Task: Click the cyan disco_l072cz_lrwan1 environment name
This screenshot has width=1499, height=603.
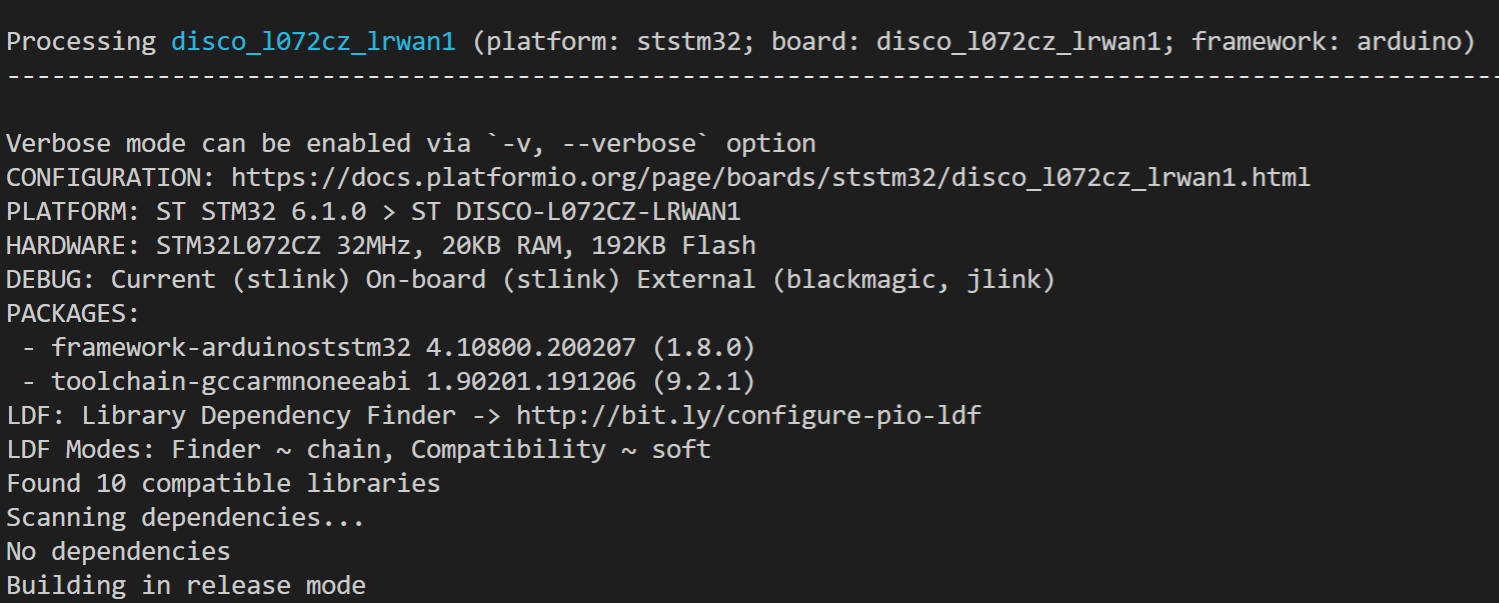Action: (313, 42)
